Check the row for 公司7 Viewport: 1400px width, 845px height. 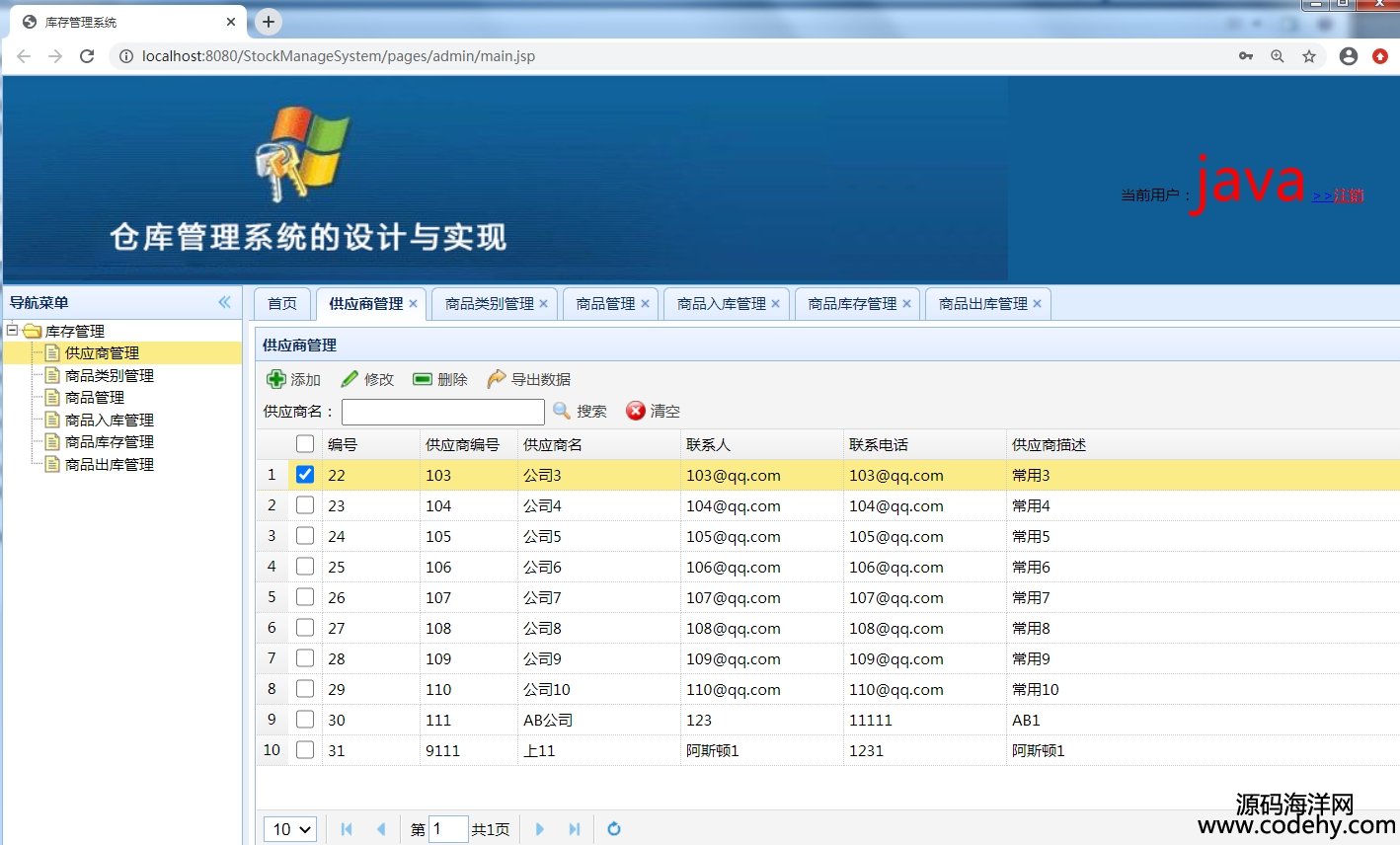305,597
